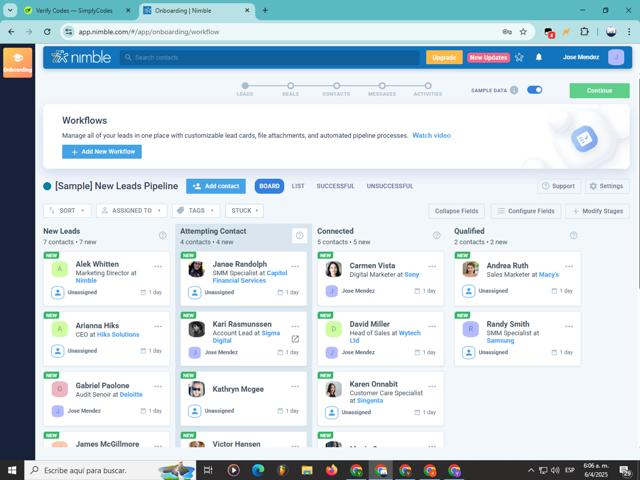Open File Explorer from the taskbar
Viewport: 640px width, 480px height.
(x=307, y=470)
